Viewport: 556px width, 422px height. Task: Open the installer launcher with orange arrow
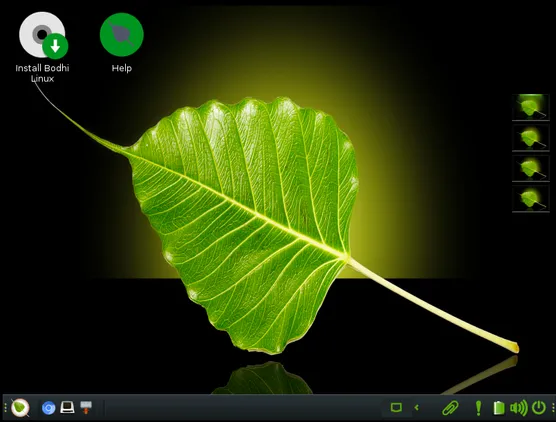(x=86, y=407)
